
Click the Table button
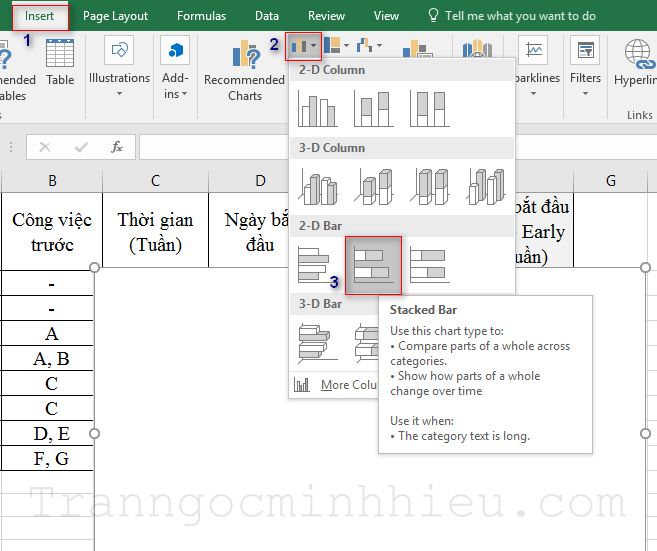(x=60, y=66)
